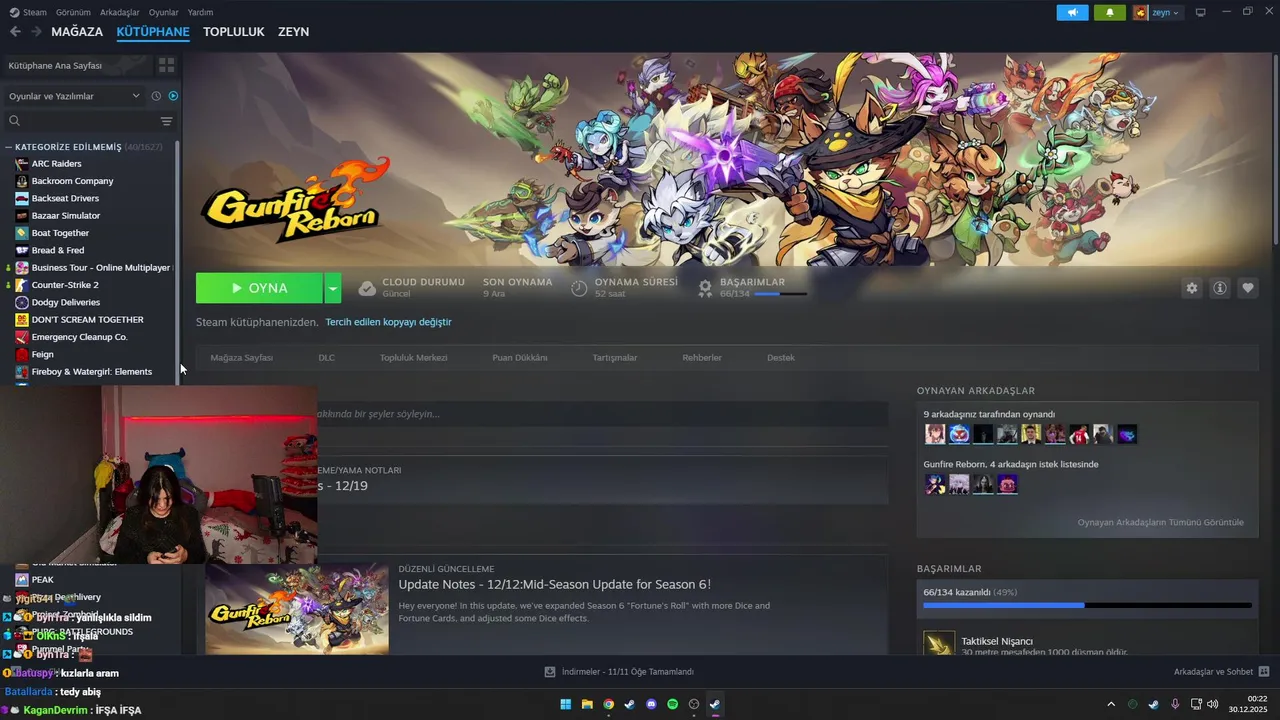1280x720 pixels.
Task: Click the achievements 66/134 progress bar
Action: (x=1087, y=605)
